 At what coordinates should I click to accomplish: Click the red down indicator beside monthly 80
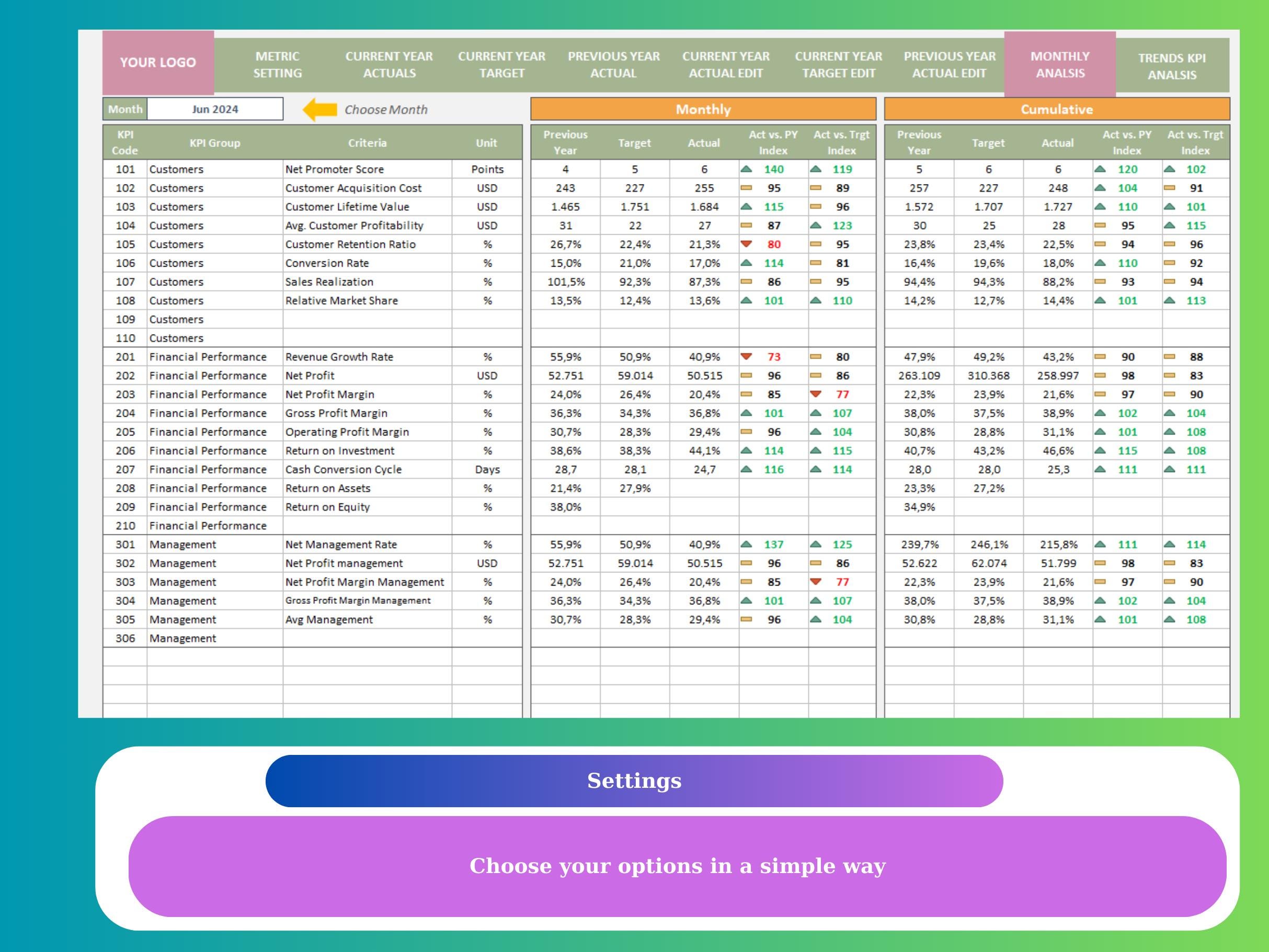pos(746,244)
